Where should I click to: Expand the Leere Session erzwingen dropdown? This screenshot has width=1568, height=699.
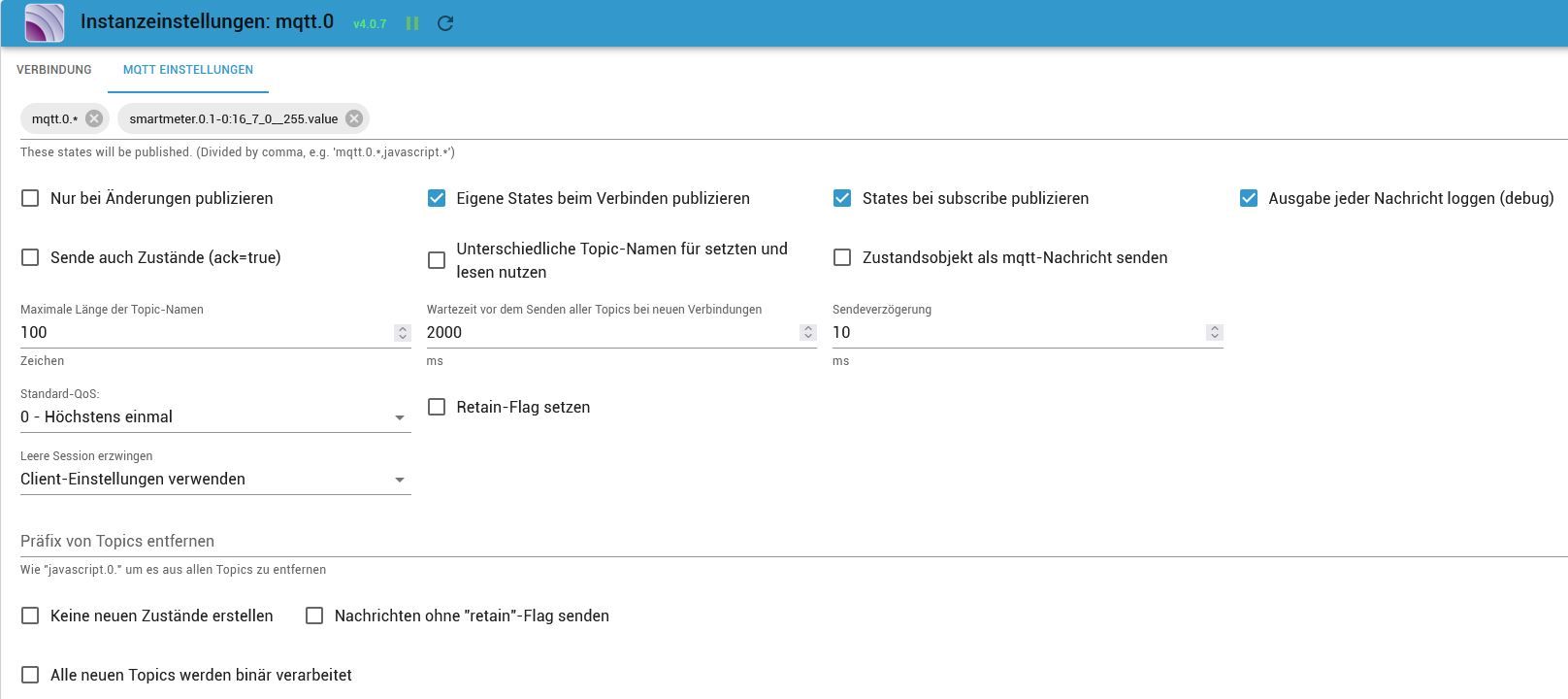[x=214, y=480]
